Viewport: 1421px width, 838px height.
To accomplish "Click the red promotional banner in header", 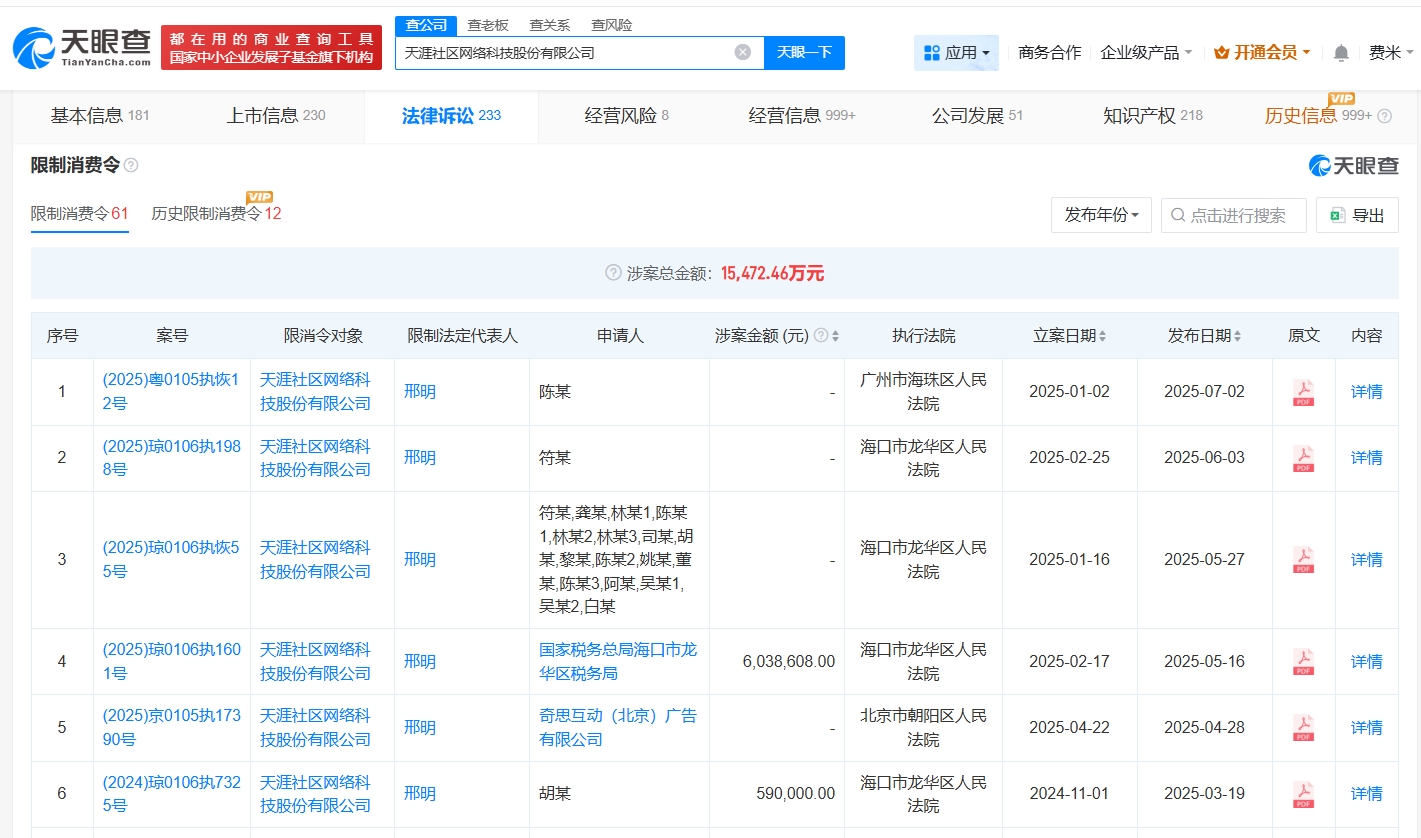I will tap(271, 48).
